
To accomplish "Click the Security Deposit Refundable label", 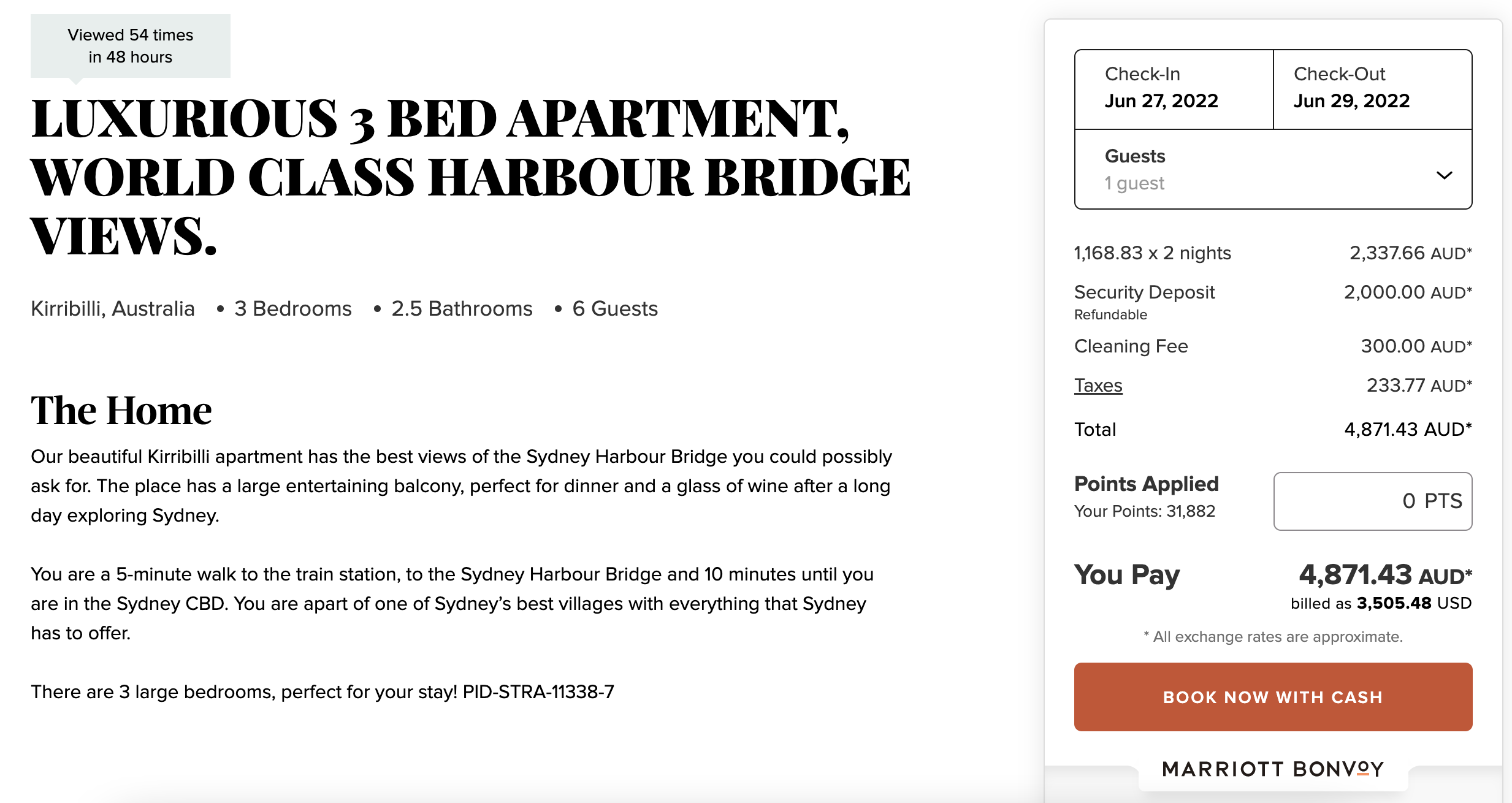I will tap(1144, 300).
